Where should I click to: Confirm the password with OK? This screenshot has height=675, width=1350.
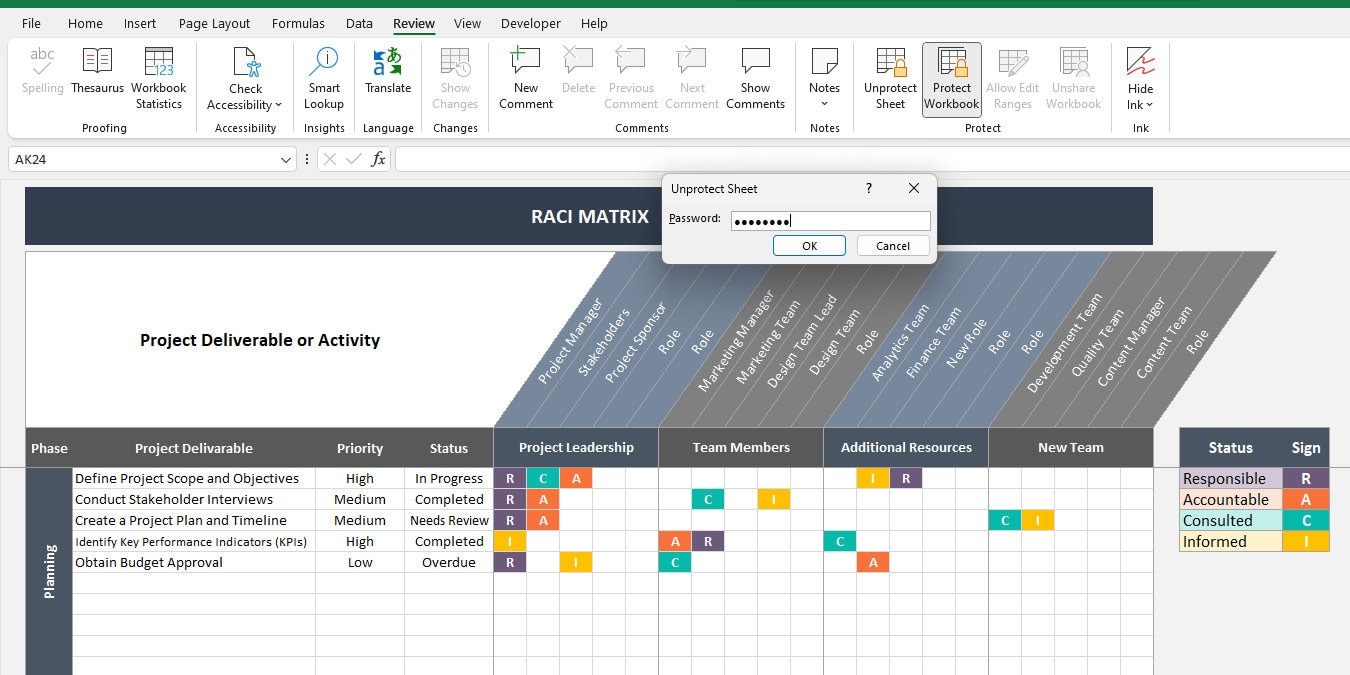point(809,245)
